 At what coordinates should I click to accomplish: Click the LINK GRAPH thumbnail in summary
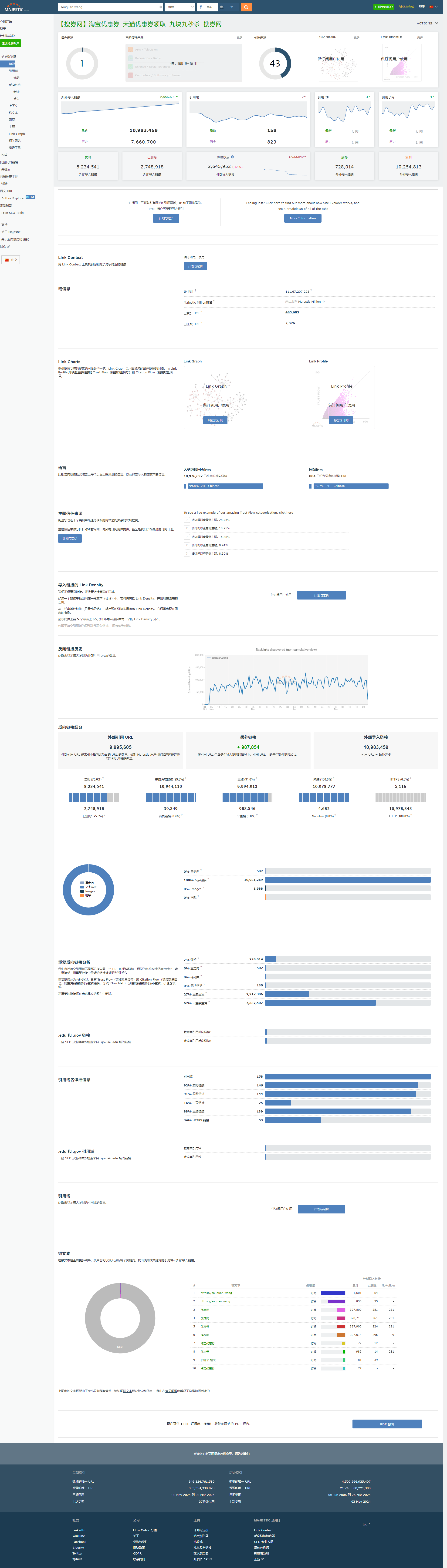338,63
